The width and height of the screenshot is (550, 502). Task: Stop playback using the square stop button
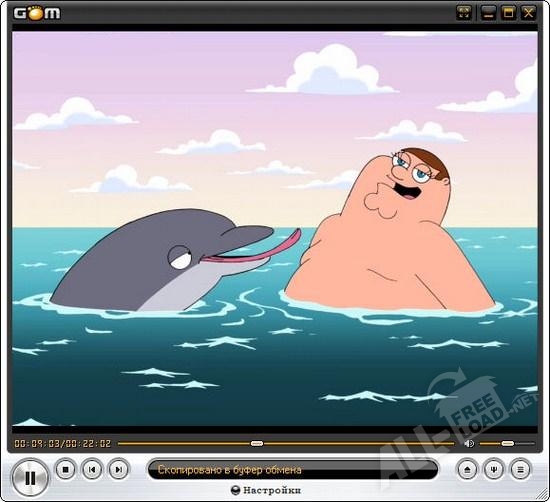point(66,469)
